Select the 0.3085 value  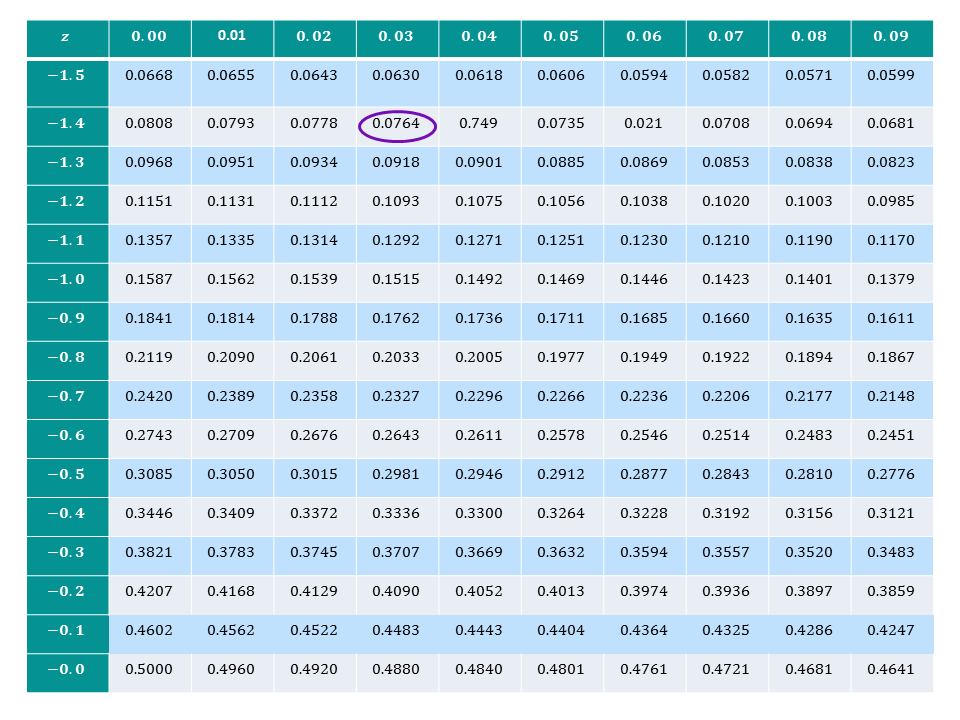[x=149, y=475]
